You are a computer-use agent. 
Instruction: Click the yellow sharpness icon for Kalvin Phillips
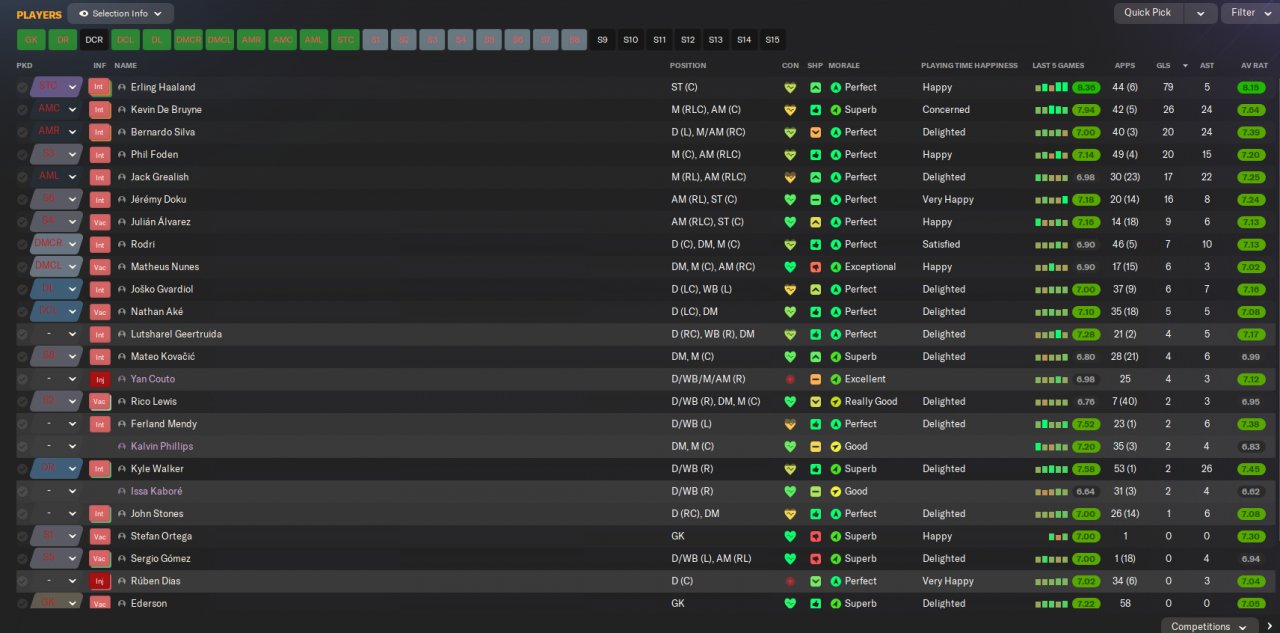point(815,446)
